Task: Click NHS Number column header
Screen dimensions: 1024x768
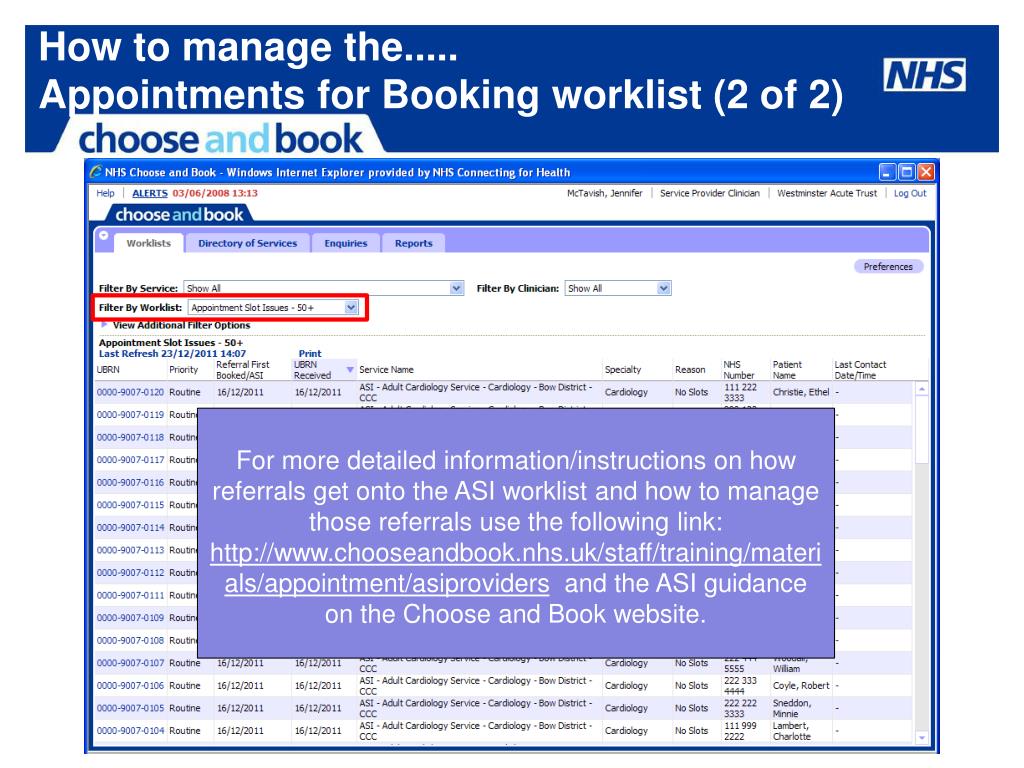Action: click(x=739, y=370)
